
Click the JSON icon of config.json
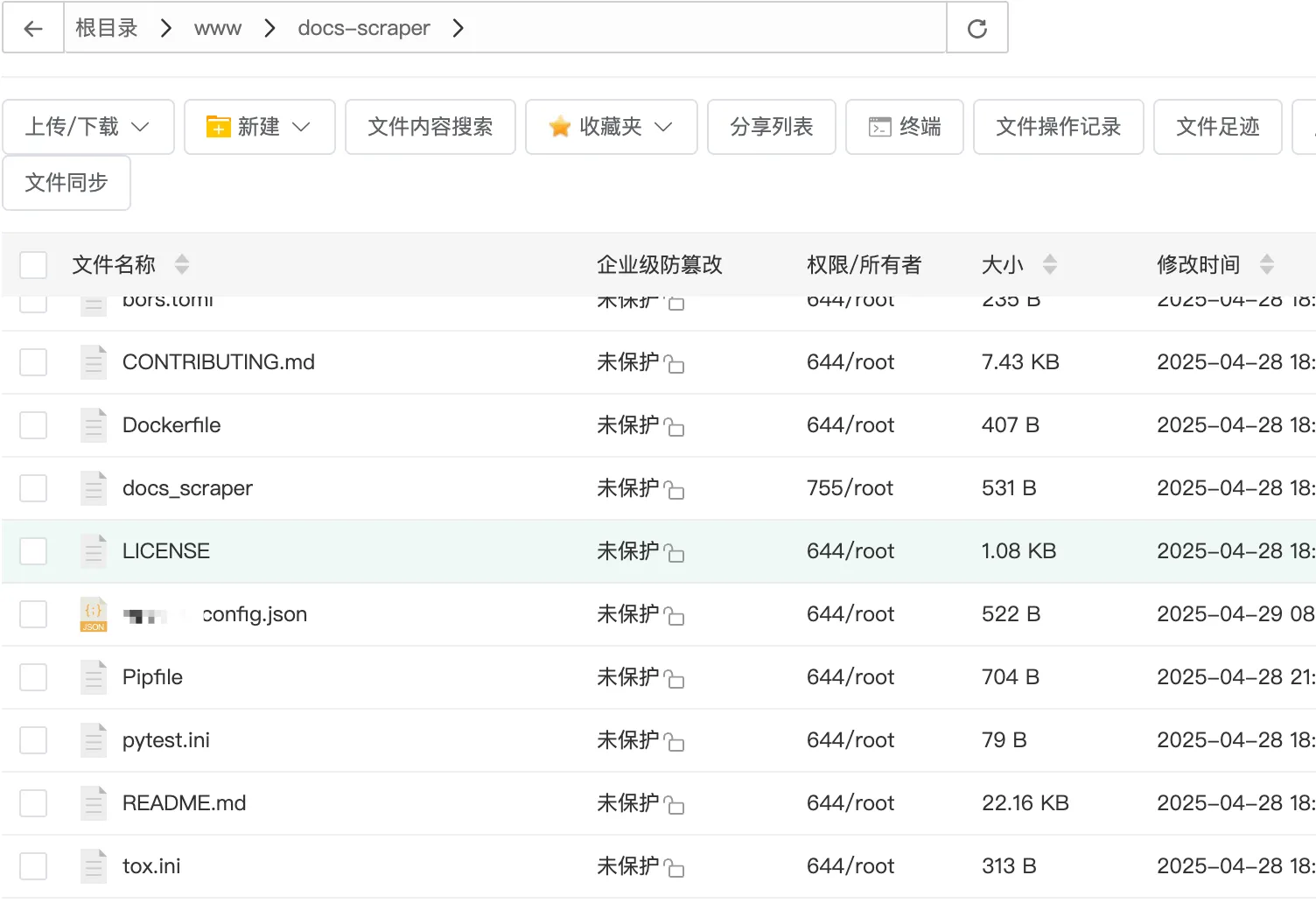(94, 614)
